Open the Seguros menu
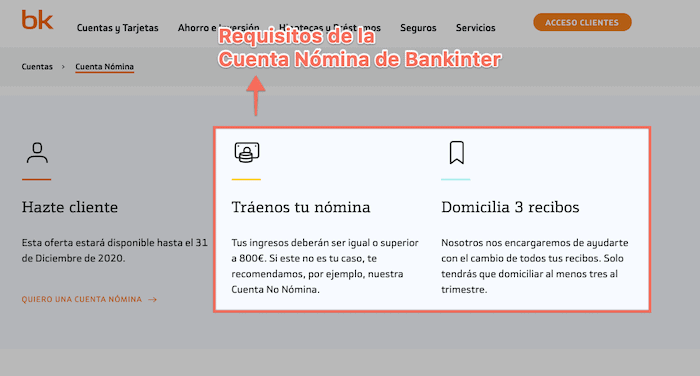Screen dimensions: 700x376 418,28
